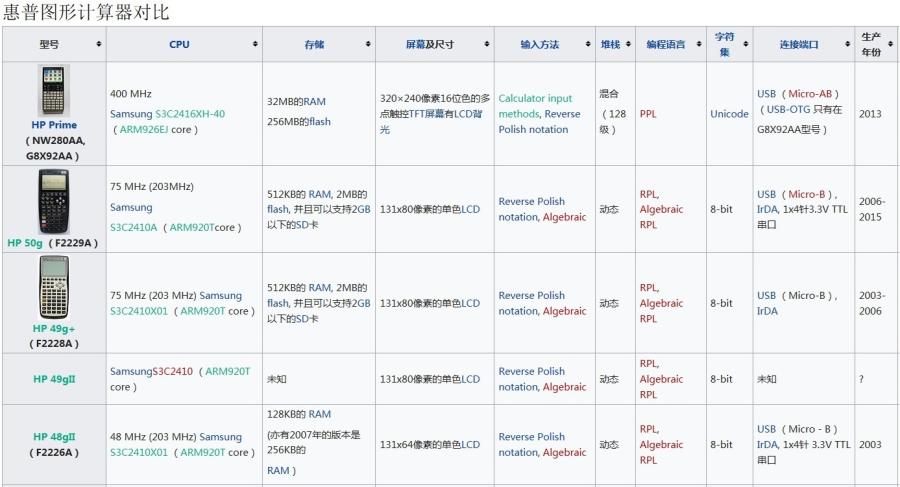Viewport: 900px width, 487px height.
Task: Sort table by CPU column arrows
Action: (255, 44)
